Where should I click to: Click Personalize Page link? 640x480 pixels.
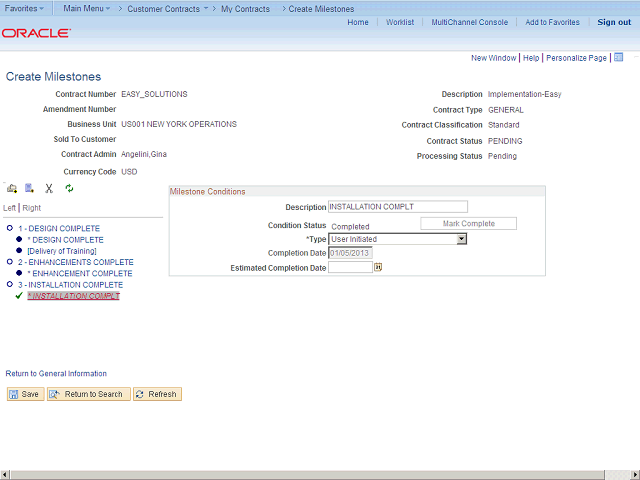pyautogui.click(x=576, y=58)
